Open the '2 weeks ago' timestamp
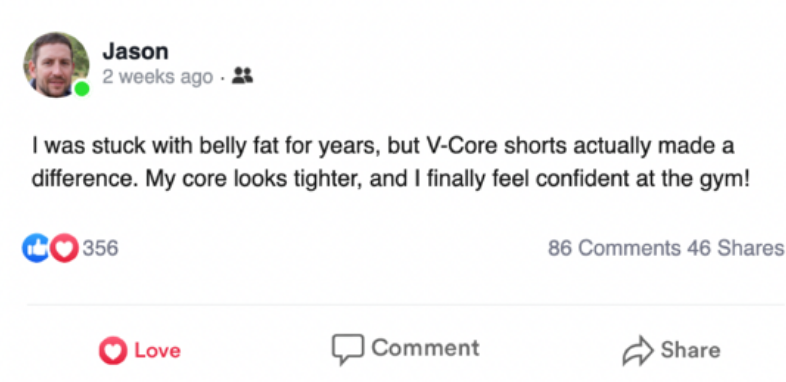 point(157,77)
